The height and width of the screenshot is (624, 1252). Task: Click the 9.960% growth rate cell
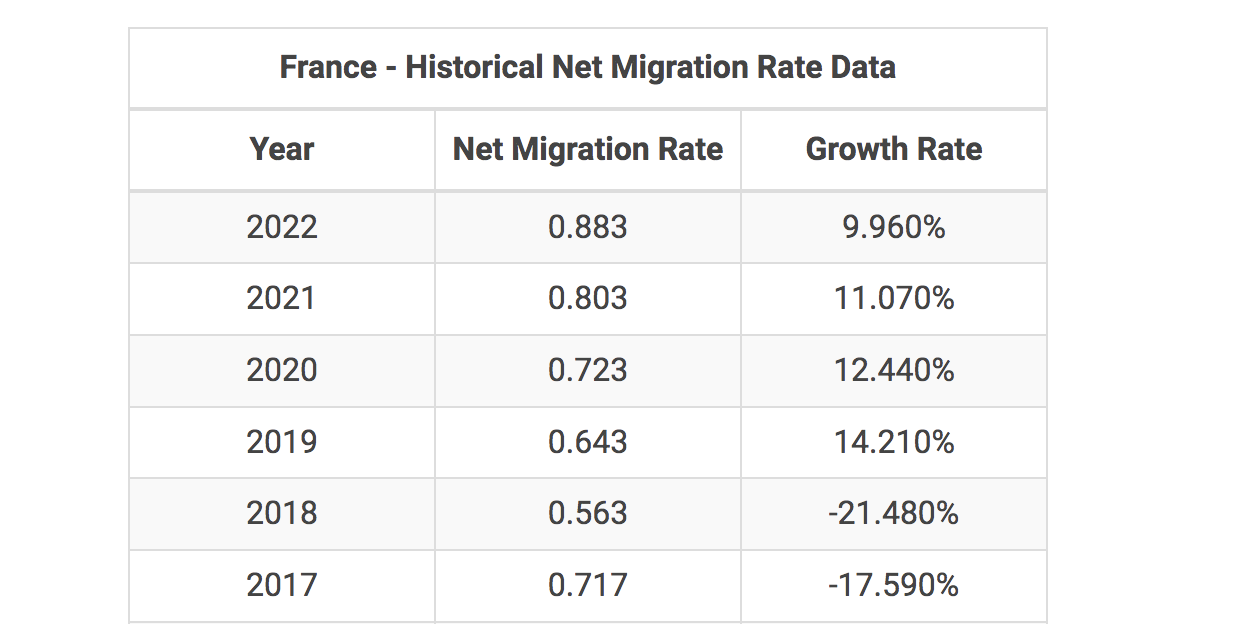894,227
